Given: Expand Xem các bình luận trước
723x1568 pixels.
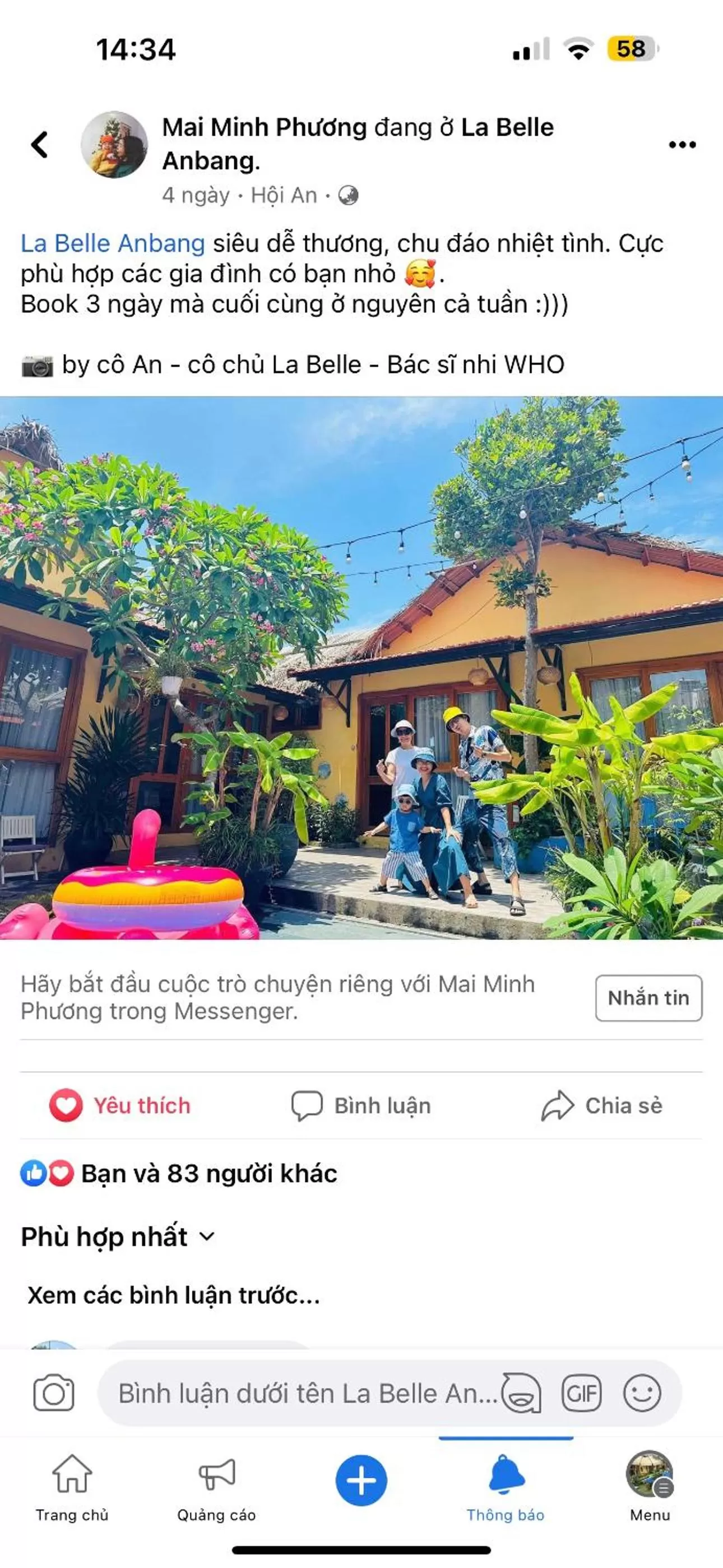Looking at the screenshot, I should [173, 1295].
